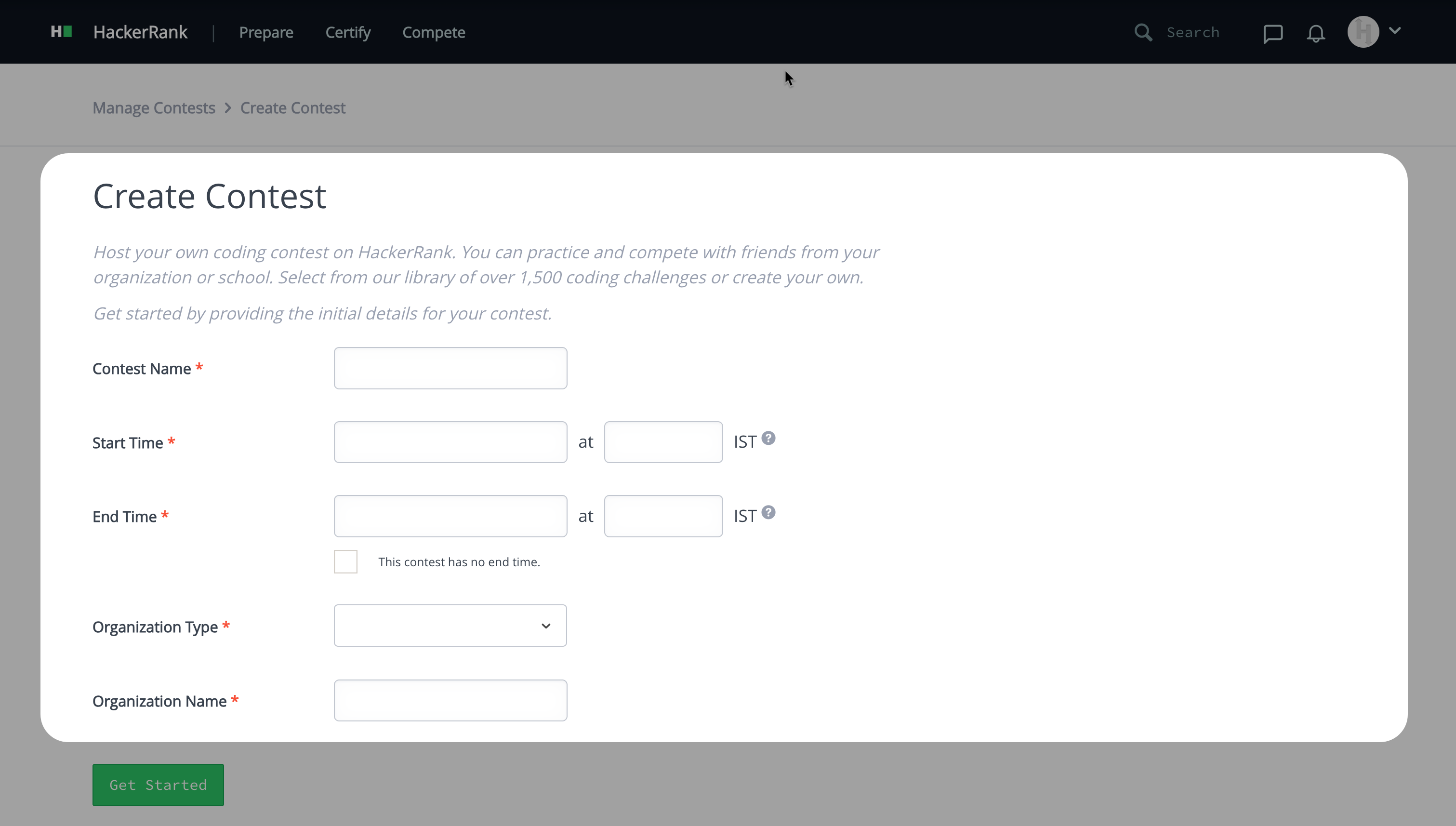Click the HackerRank logo icon

coord(61,32)
